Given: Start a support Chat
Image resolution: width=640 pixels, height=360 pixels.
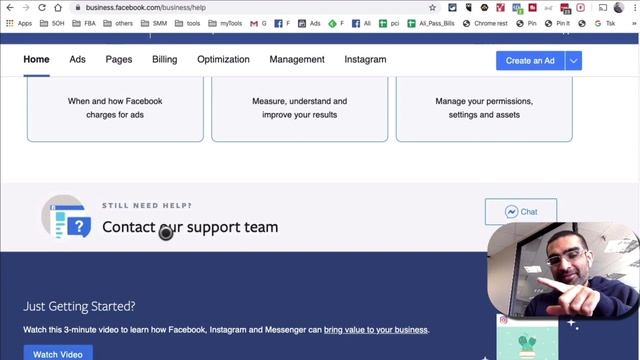Looking at the screenshot, I should (521, 212).
